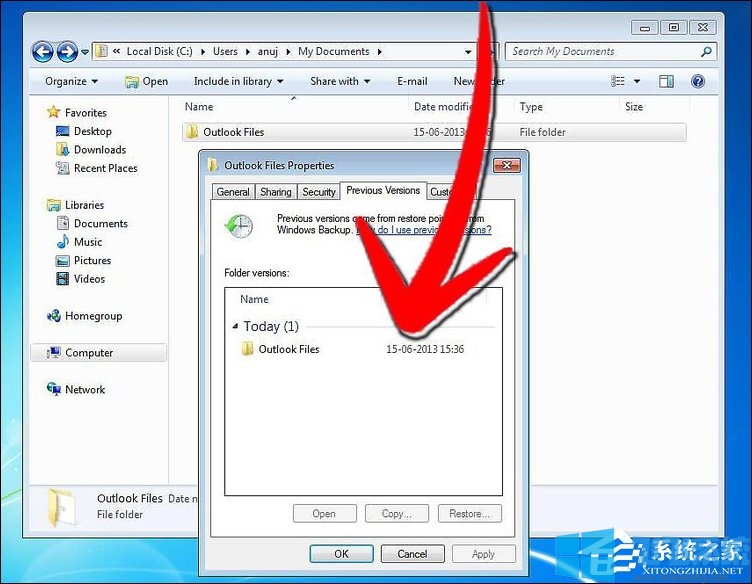Go forward with the Explorer forward arrow
752x584 pixels.
67,51
